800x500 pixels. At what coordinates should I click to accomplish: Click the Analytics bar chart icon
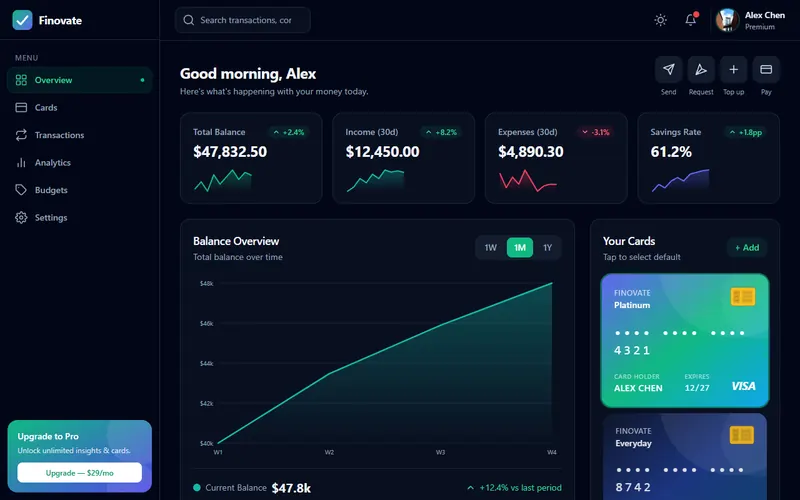pyautogui.click(x=21, y=163)
